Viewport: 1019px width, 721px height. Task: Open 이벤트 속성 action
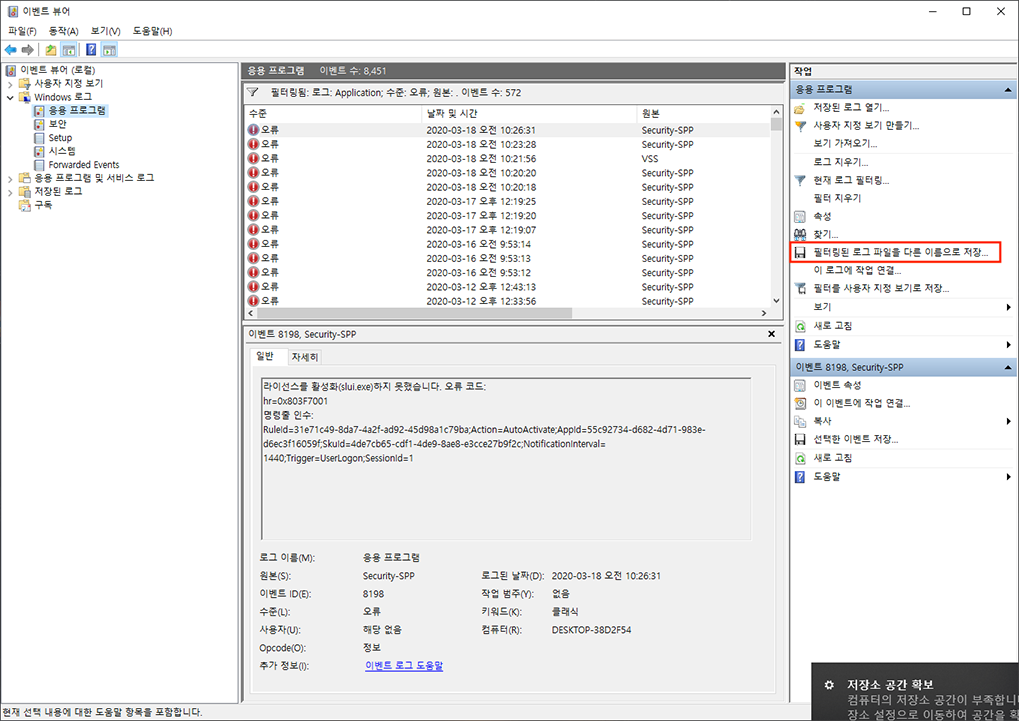pyautogui.click(x=837, y=385)
